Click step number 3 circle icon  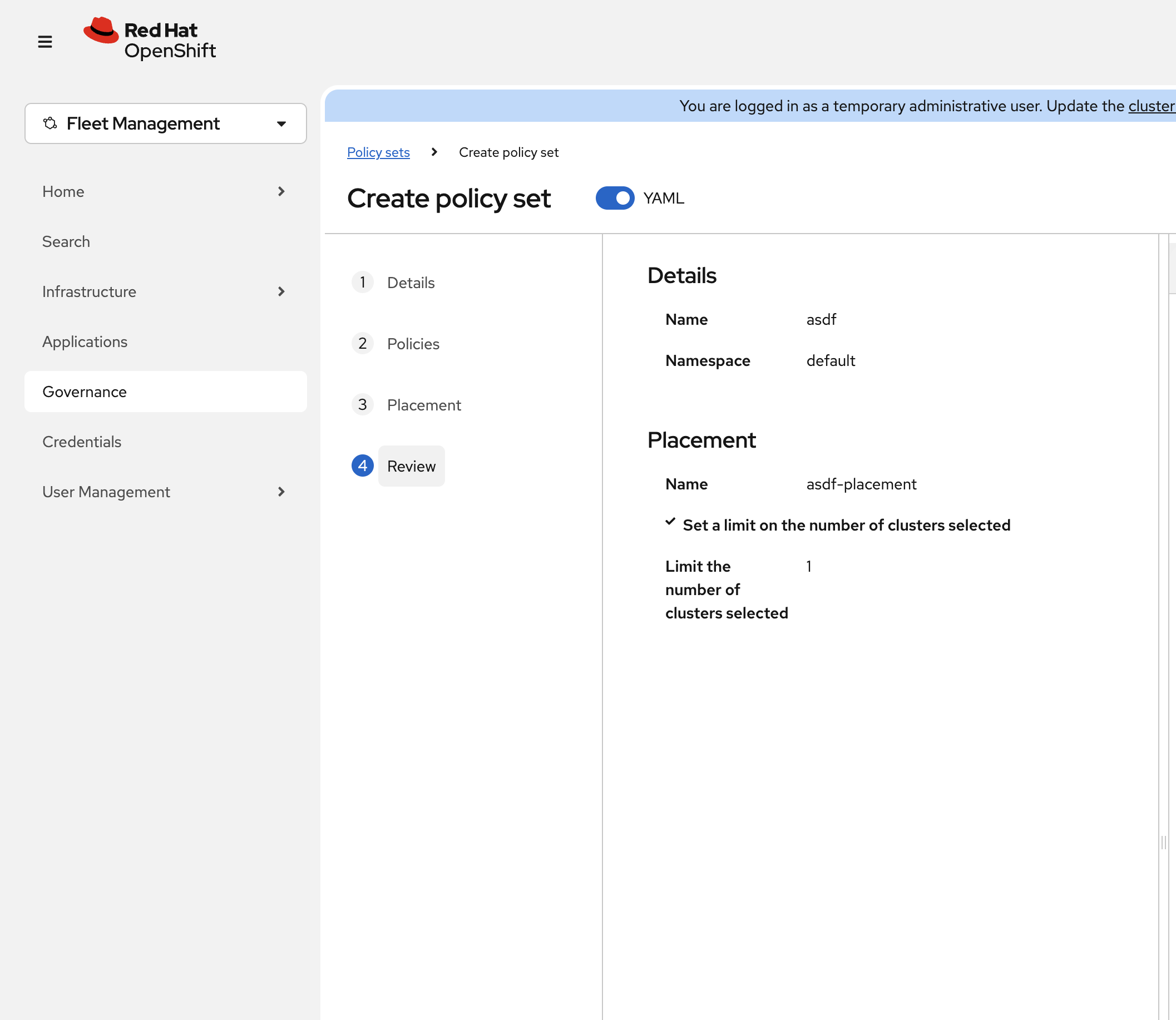point(362,405)
